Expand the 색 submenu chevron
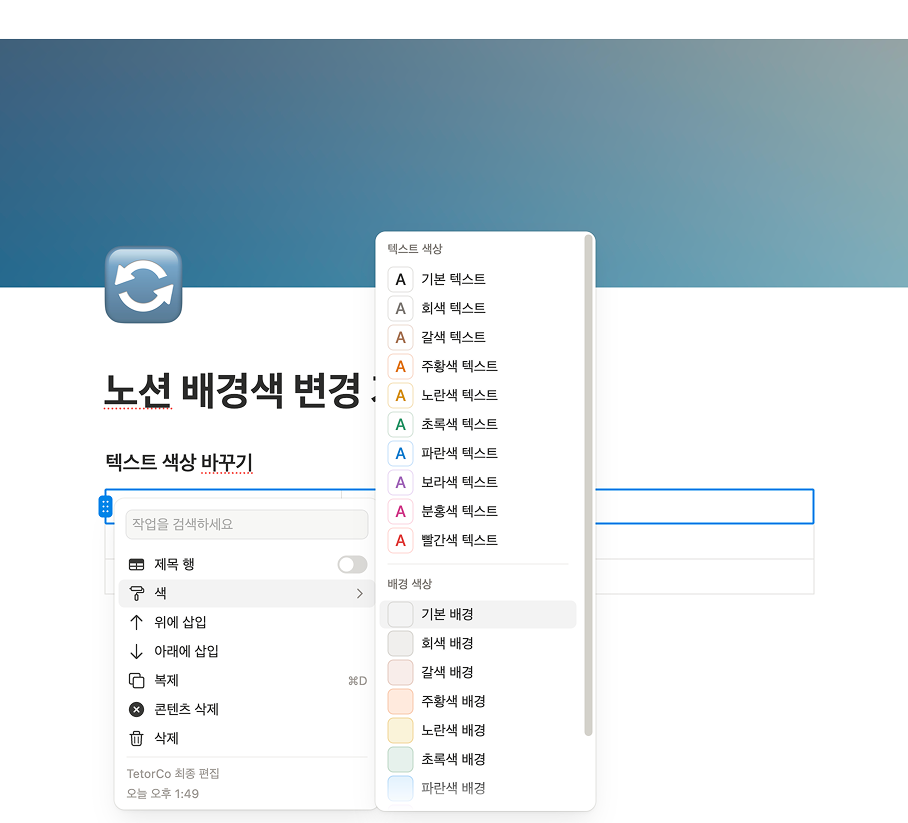Image resolution: width=908 pixels, height=823 pixels. tap(360, 593)
